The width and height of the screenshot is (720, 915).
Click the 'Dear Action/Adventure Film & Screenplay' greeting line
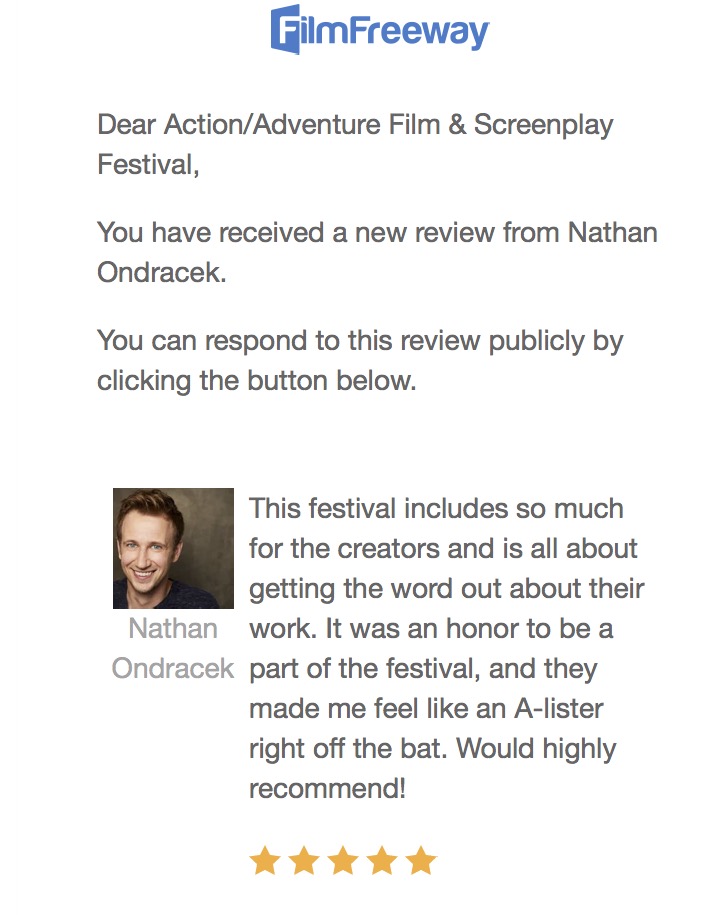coord(355,126)
